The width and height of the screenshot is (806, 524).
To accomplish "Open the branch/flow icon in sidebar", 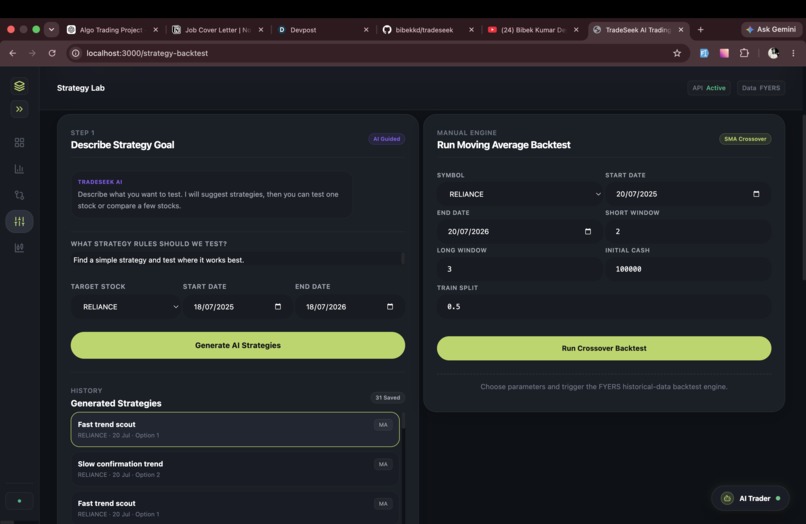I will 20,195.
